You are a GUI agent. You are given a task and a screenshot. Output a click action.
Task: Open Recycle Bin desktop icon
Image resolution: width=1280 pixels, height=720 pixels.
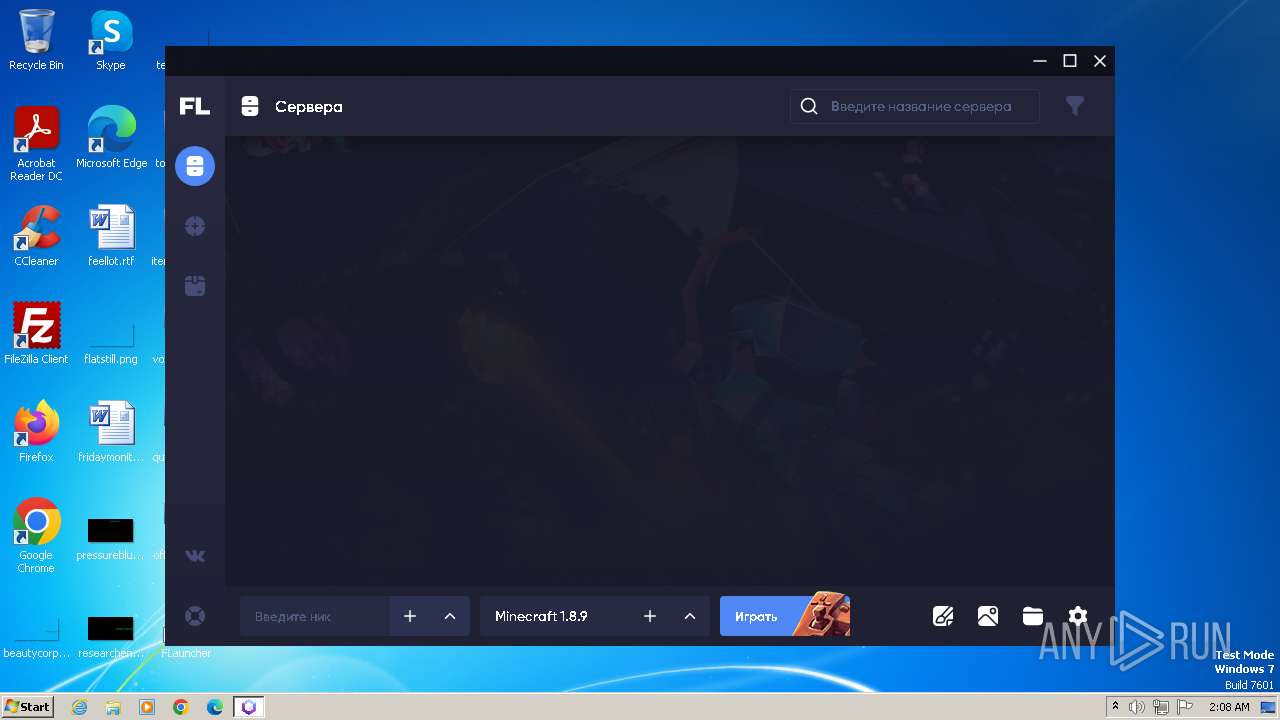pyautogui.click(x=36, y=40)
